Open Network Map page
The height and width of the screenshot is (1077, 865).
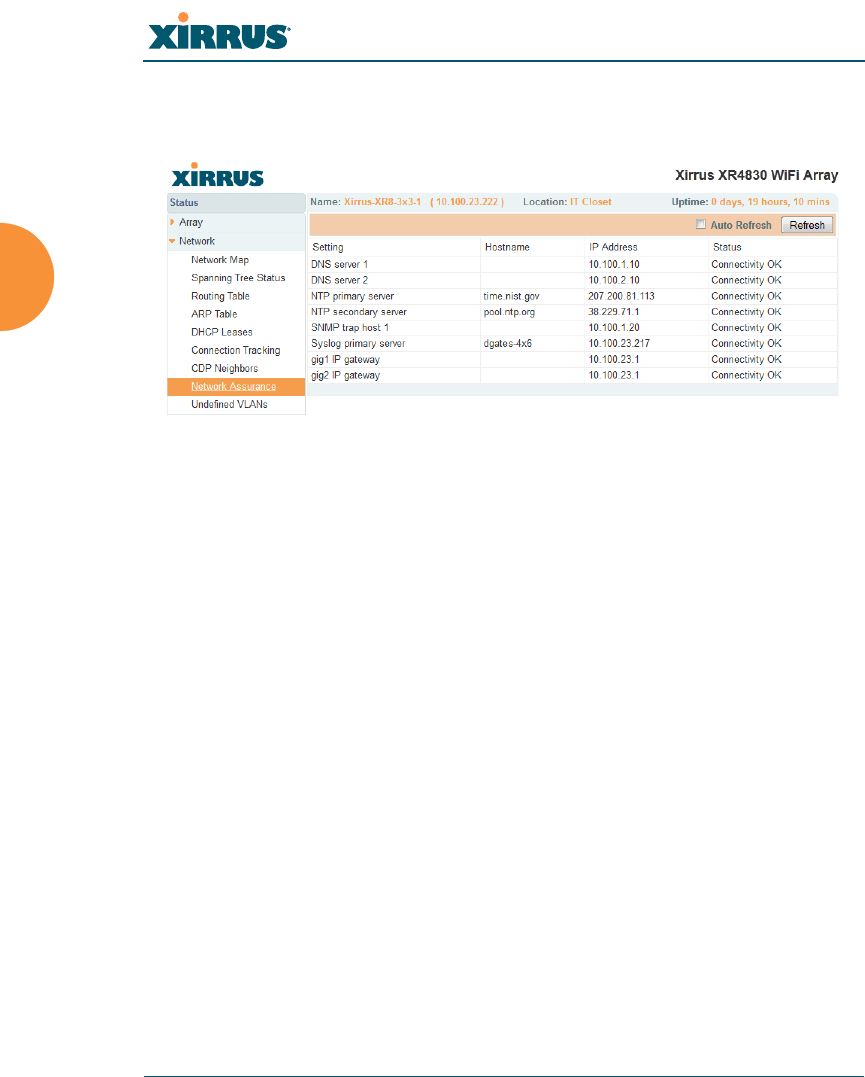click(220, 260)
